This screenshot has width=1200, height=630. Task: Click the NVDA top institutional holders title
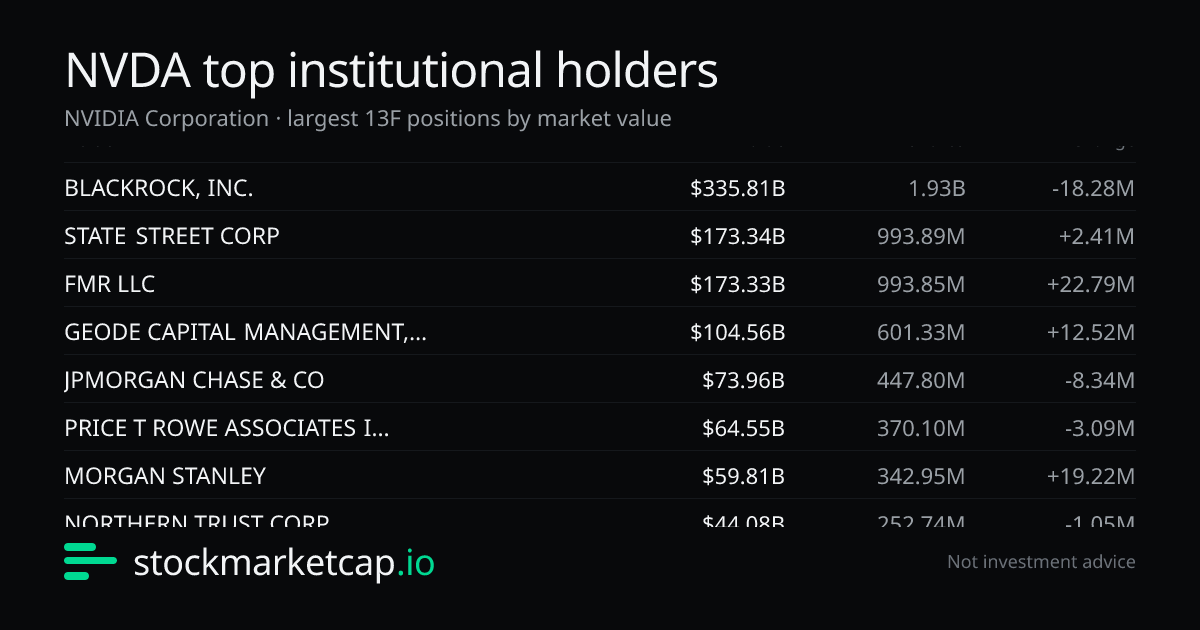coord(391,71)
